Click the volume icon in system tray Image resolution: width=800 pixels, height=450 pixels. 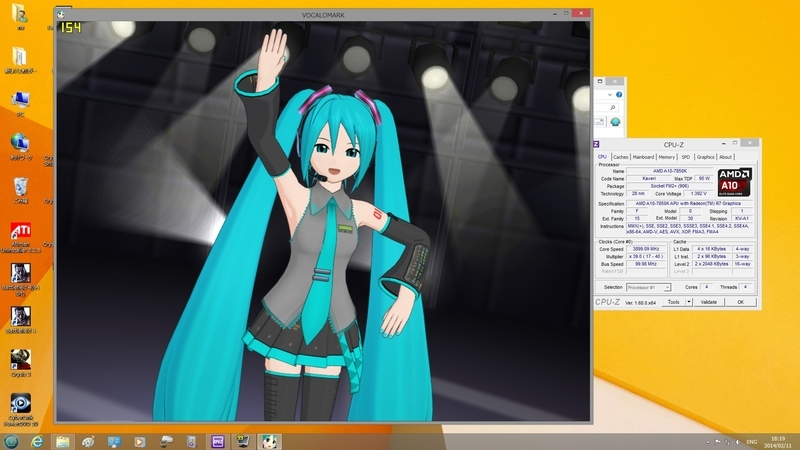click(x=737, y=442)
